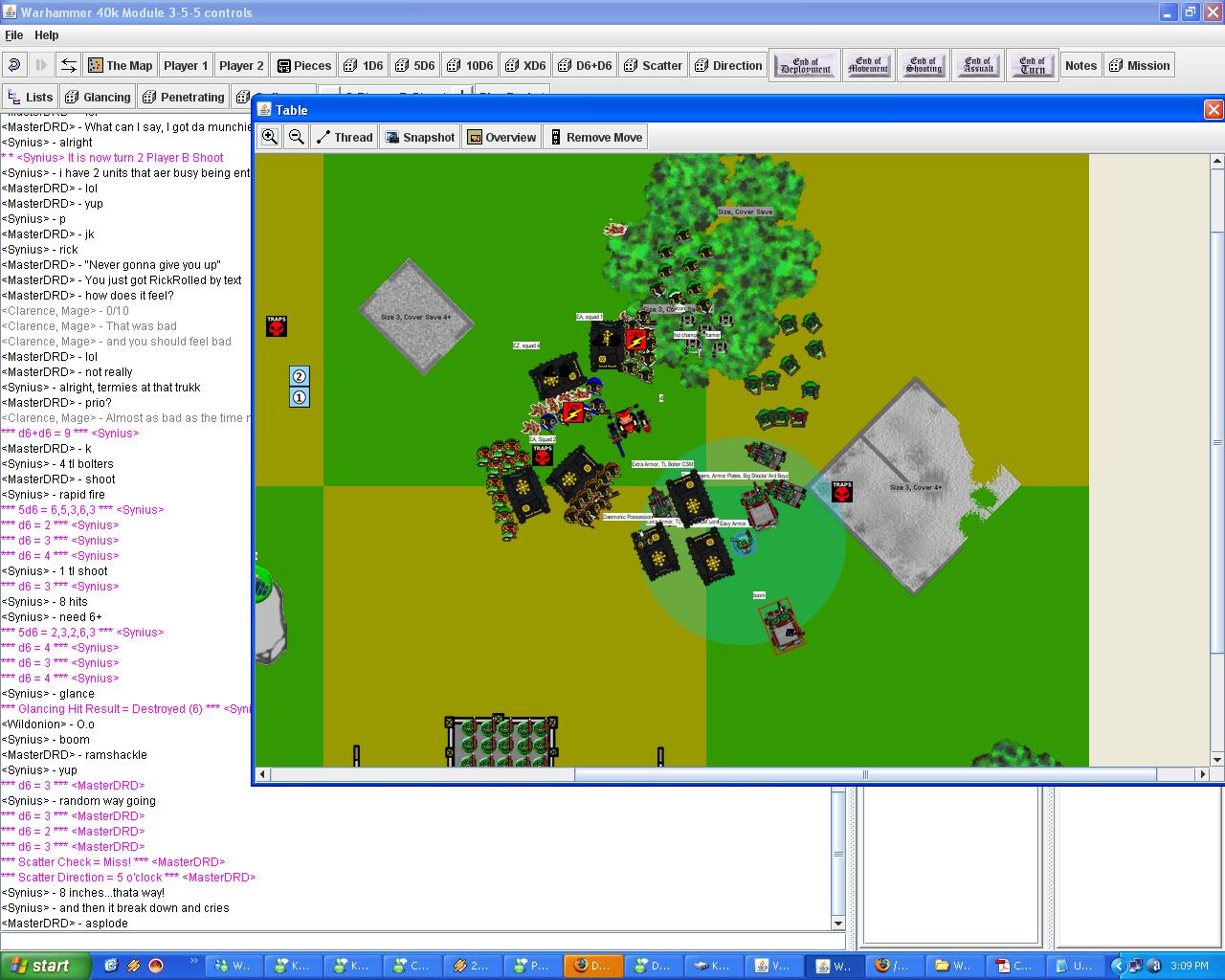1225x980 pixels.
Task: Take a Snapshot of the table
Action: click(x=419, y=137)
